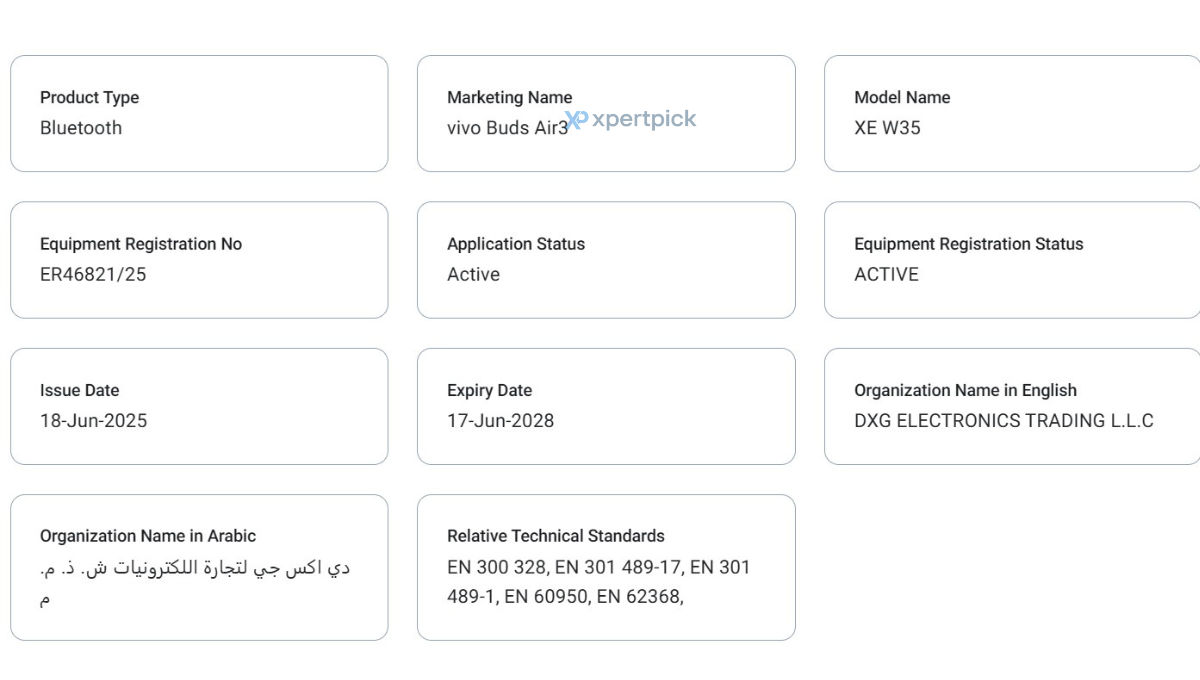Click the Marketing Name label
This screenshot has height=680, width=1200.
pos(509,97)
